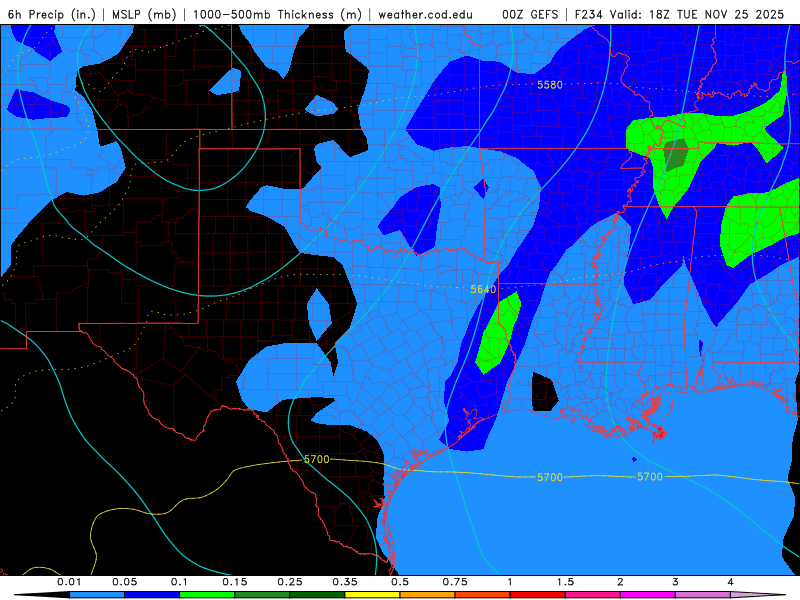This screenshot has width=800, height=600.
Task: Click the 'weather.cod.edu' header text
Action: click(426, 14)
